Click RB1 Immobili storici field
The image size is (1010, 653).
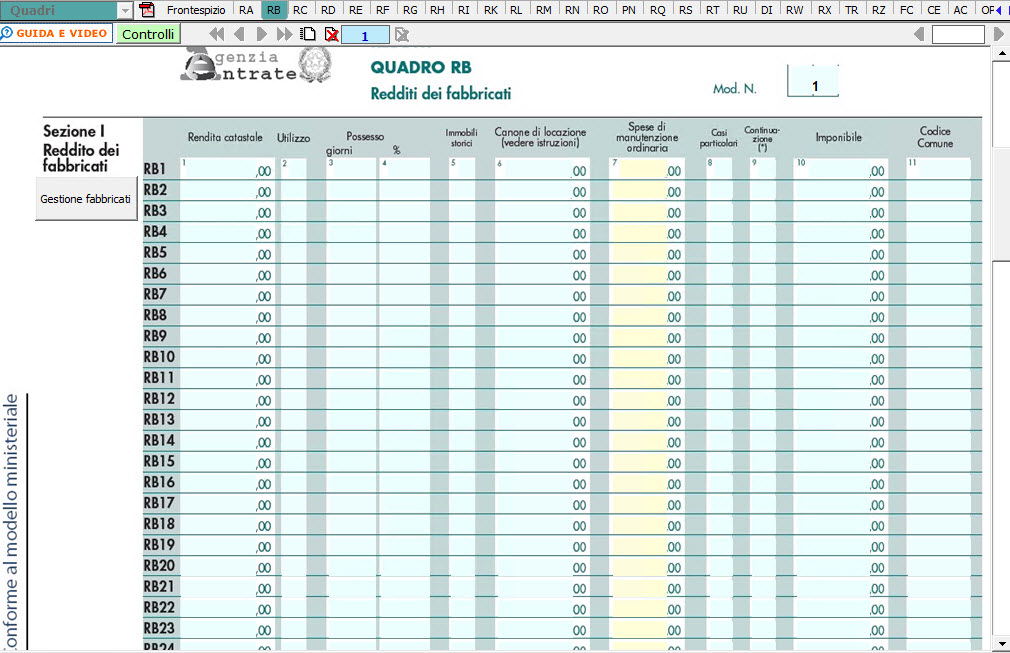462,169
